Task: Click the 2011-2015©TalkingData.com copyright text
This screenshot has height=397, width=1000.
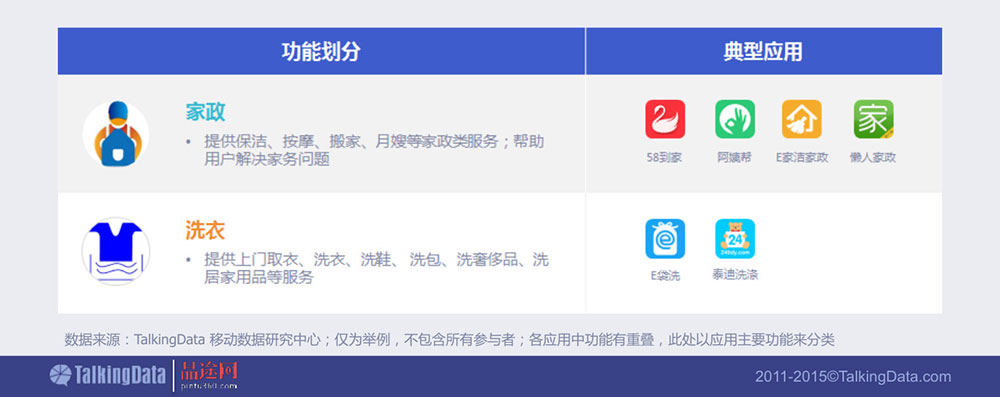Action: click(853, 377)
